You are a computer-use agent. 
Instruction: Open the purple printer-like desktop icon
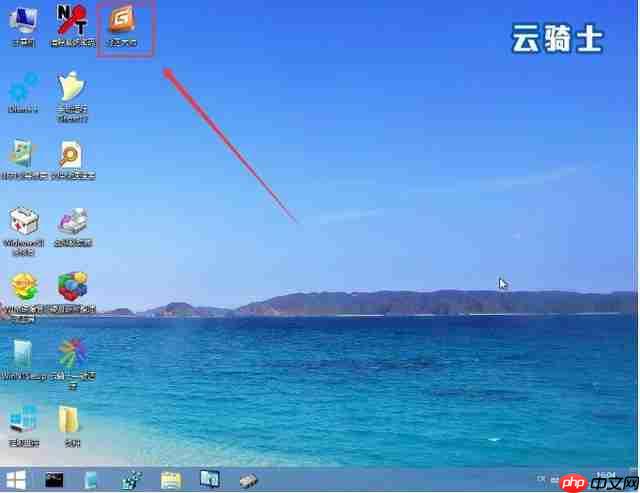click(73, 223)
